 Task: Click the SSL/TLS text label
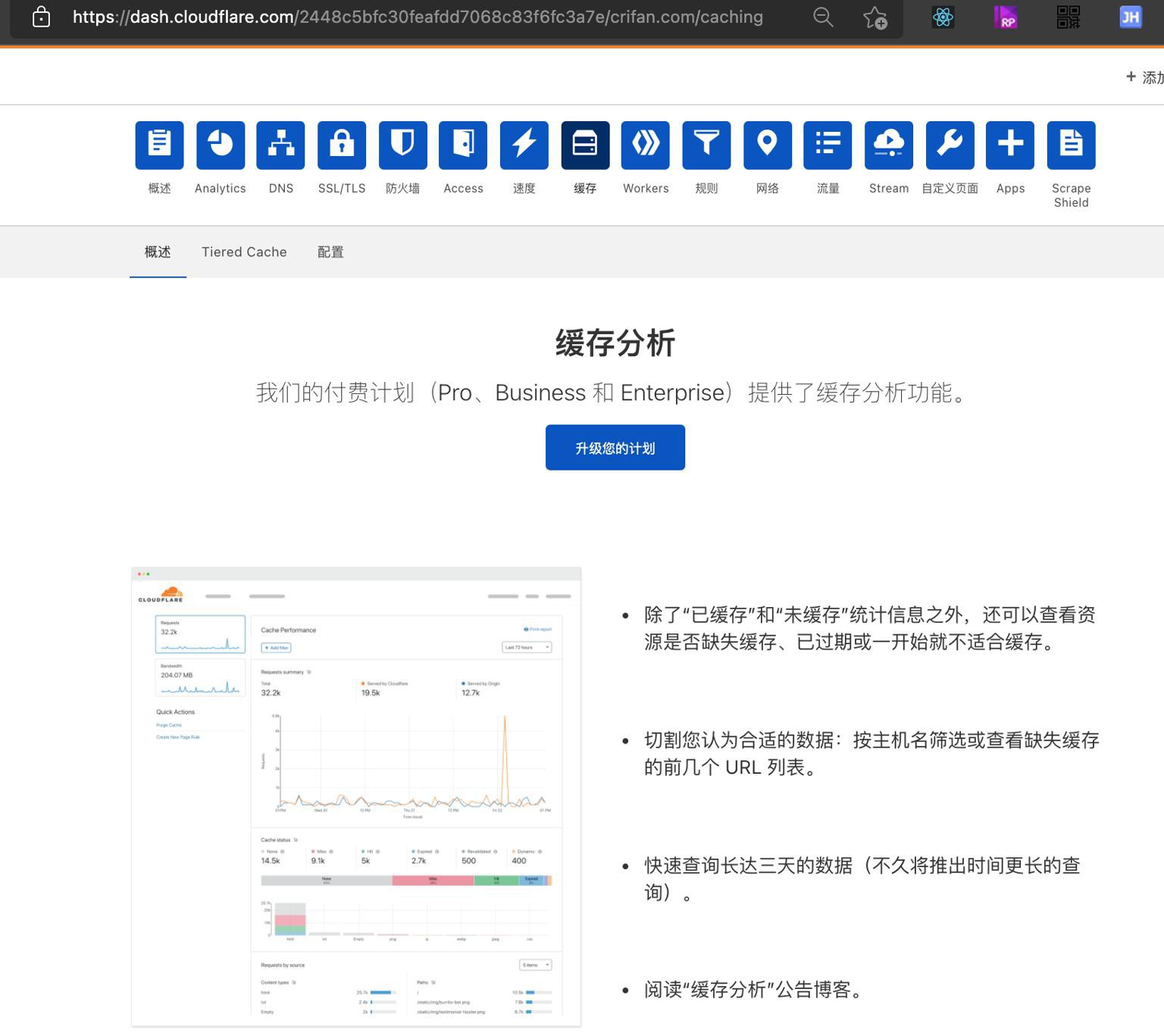pos(342,188)
